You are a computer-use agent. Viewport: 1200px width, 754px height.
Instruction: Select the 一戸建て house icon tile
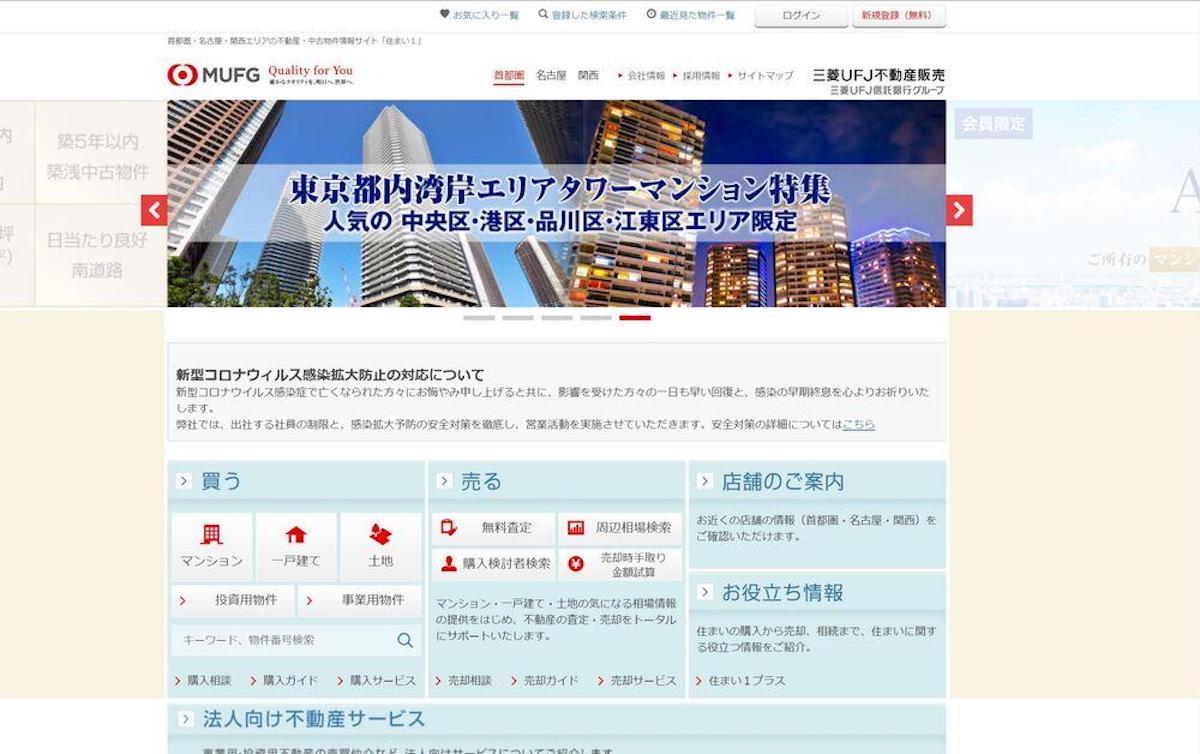(x=296, y=546)
